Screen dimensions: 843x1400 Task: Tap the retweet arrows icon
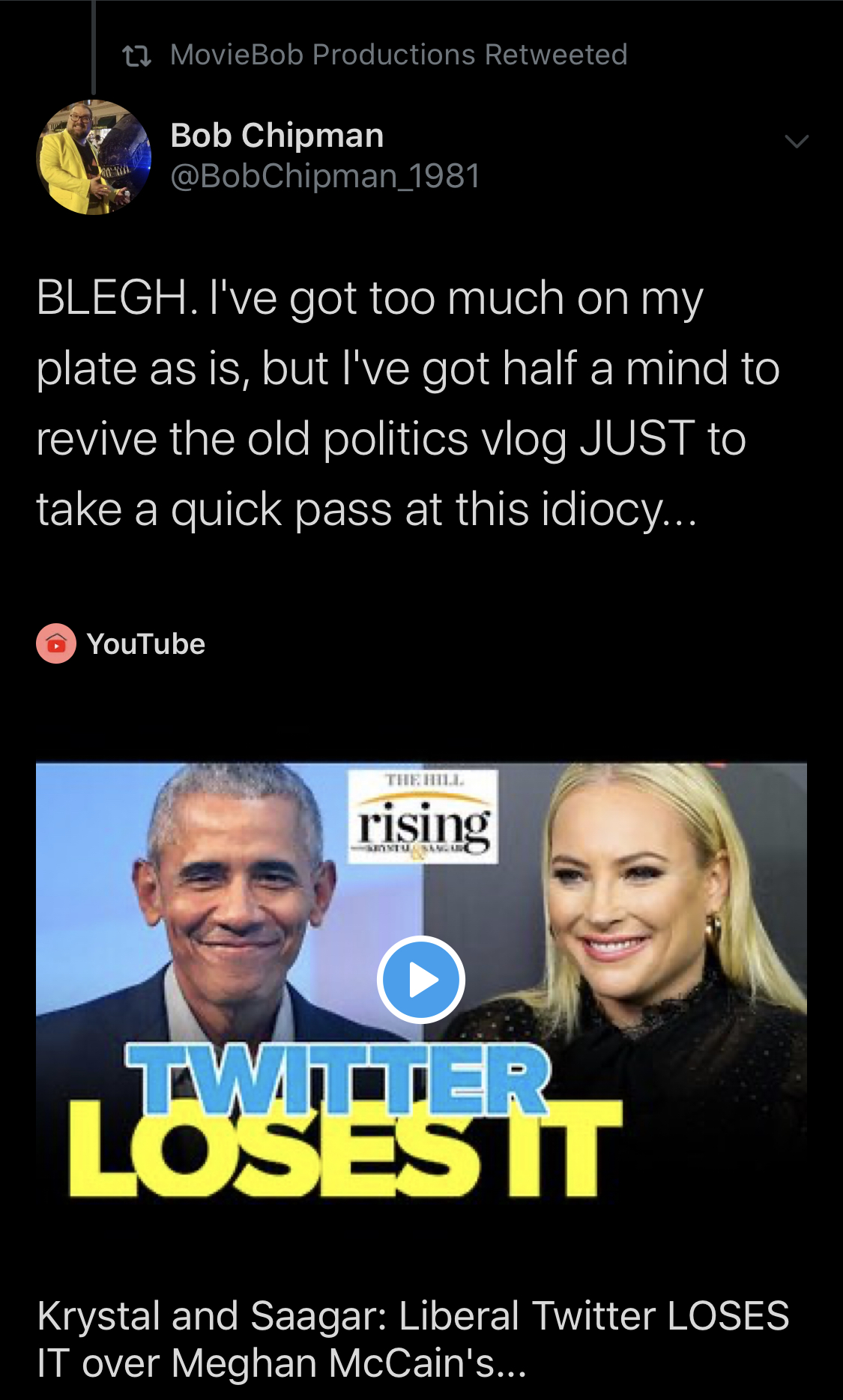pyautogui.click(x=136, y=55)
